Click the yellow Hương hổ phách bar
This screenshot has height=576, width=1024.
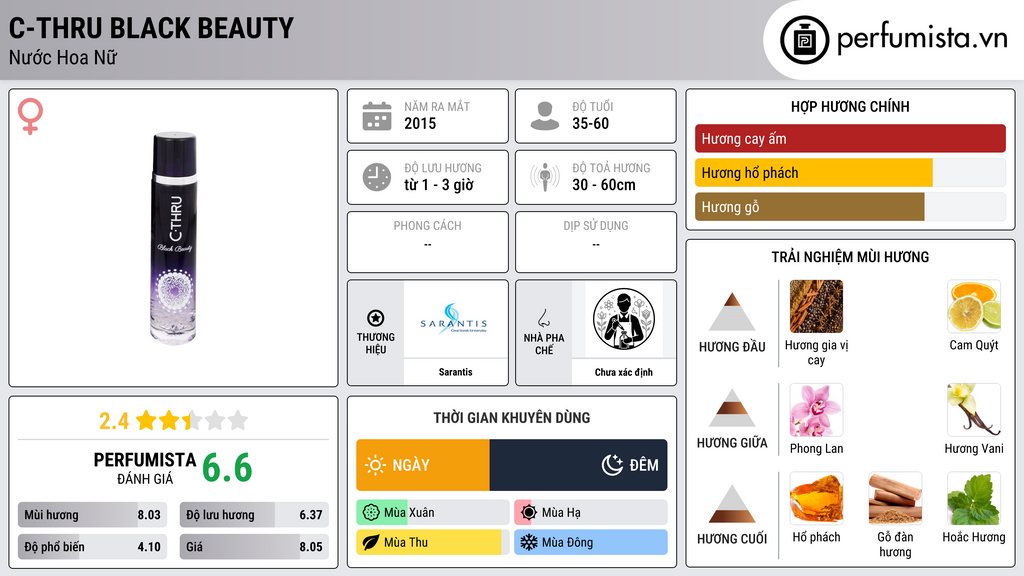point(814,173)
